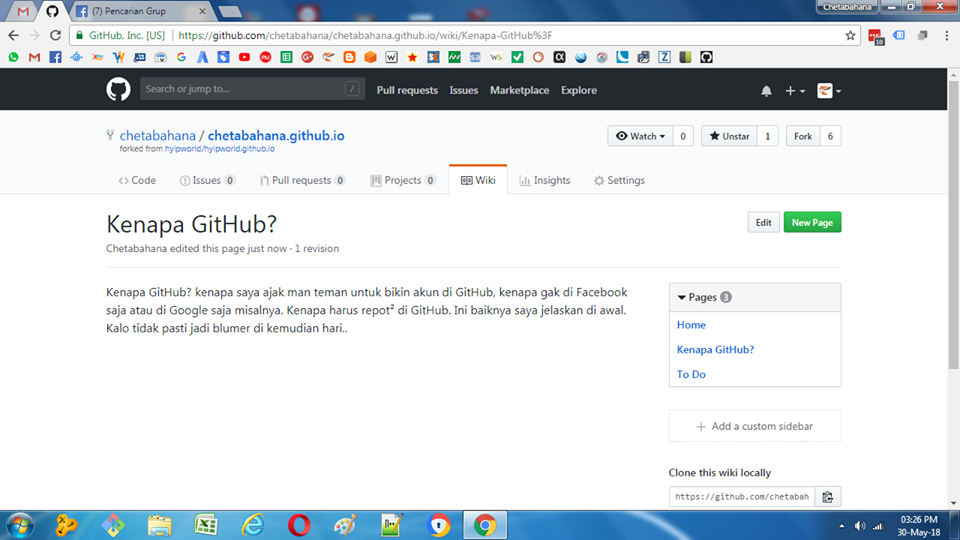The width and height of the screenshot is (960, 540).
Task: Click the Fork button
Action: tap(803, 136)
